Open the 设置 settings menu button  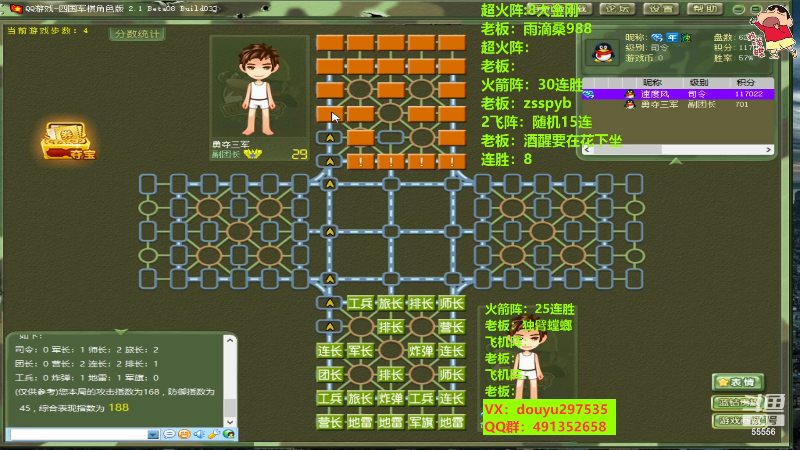click(x=661, y=9)
